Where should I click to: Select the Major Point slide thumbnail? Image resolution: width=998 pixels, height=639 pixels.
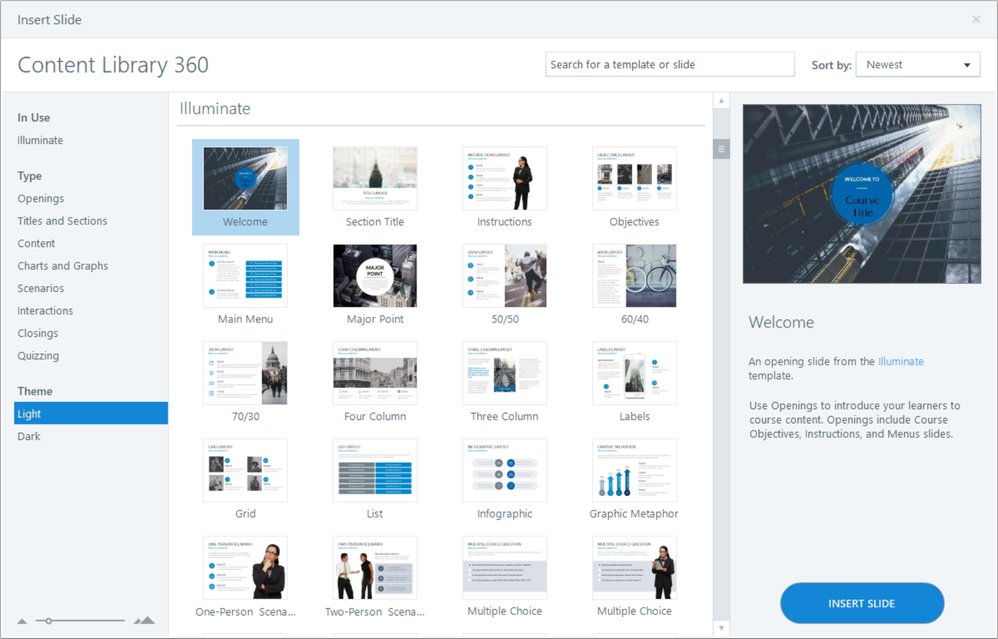375,276
